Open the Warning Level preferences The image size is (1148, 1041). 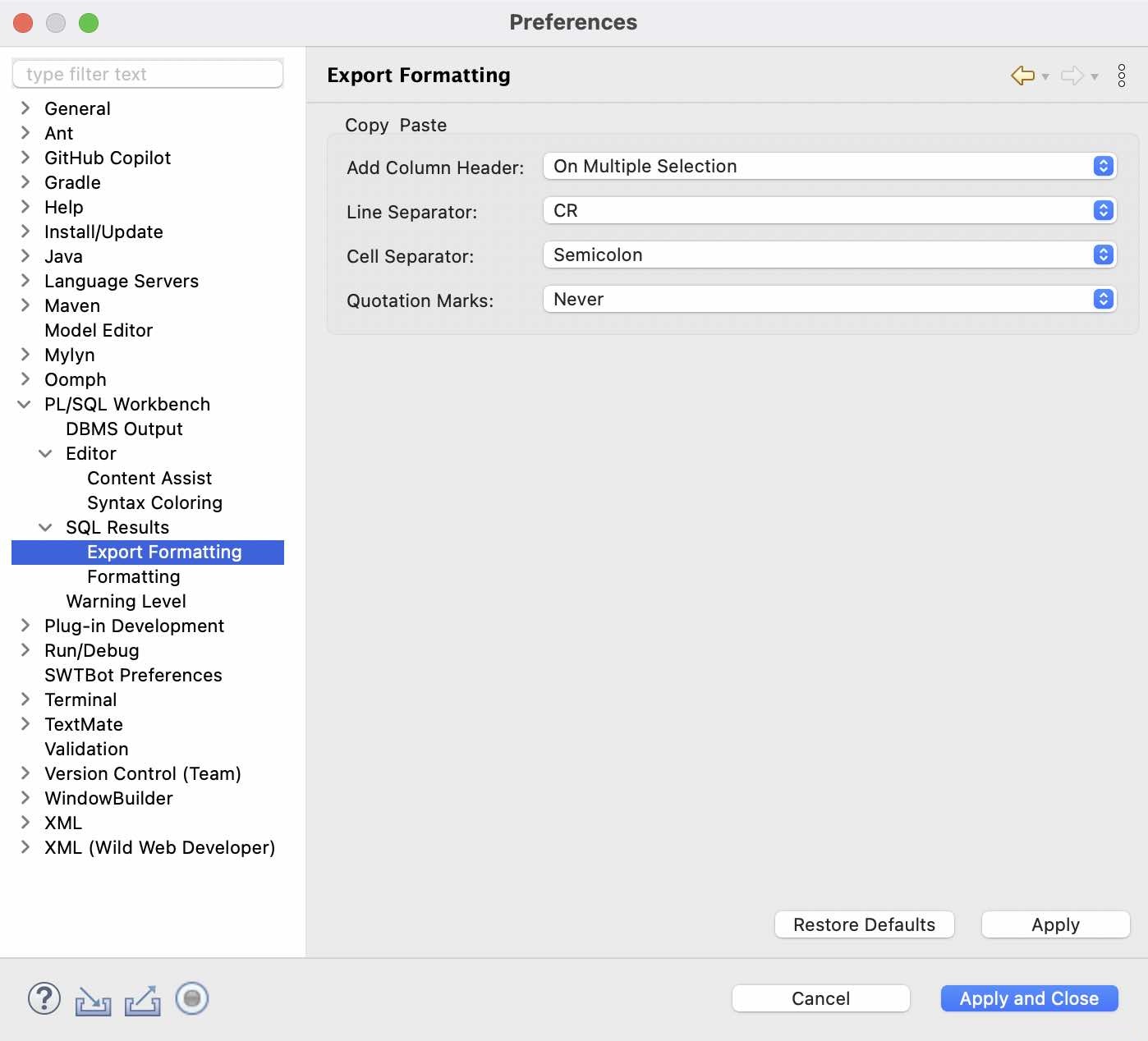click(126, 601)
